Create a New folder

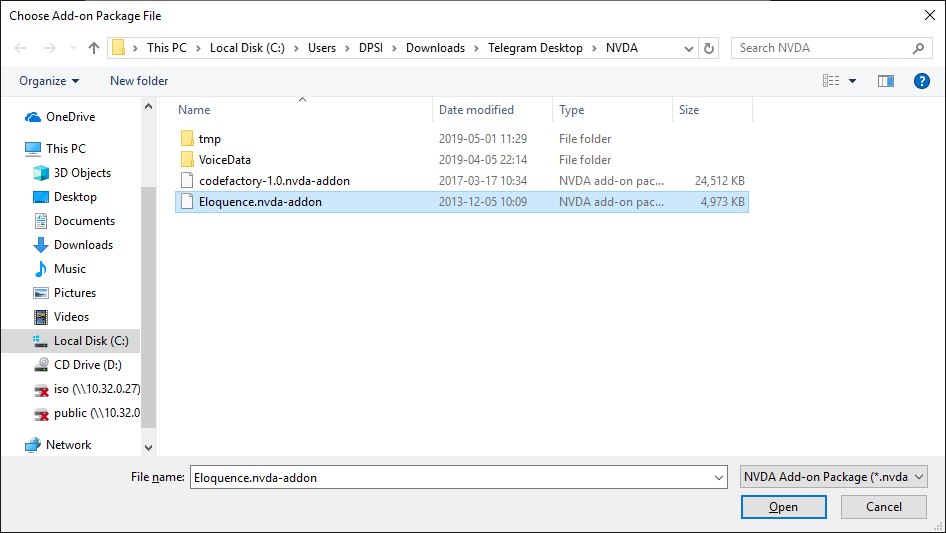pyautogui.click(x=139, y=81)
